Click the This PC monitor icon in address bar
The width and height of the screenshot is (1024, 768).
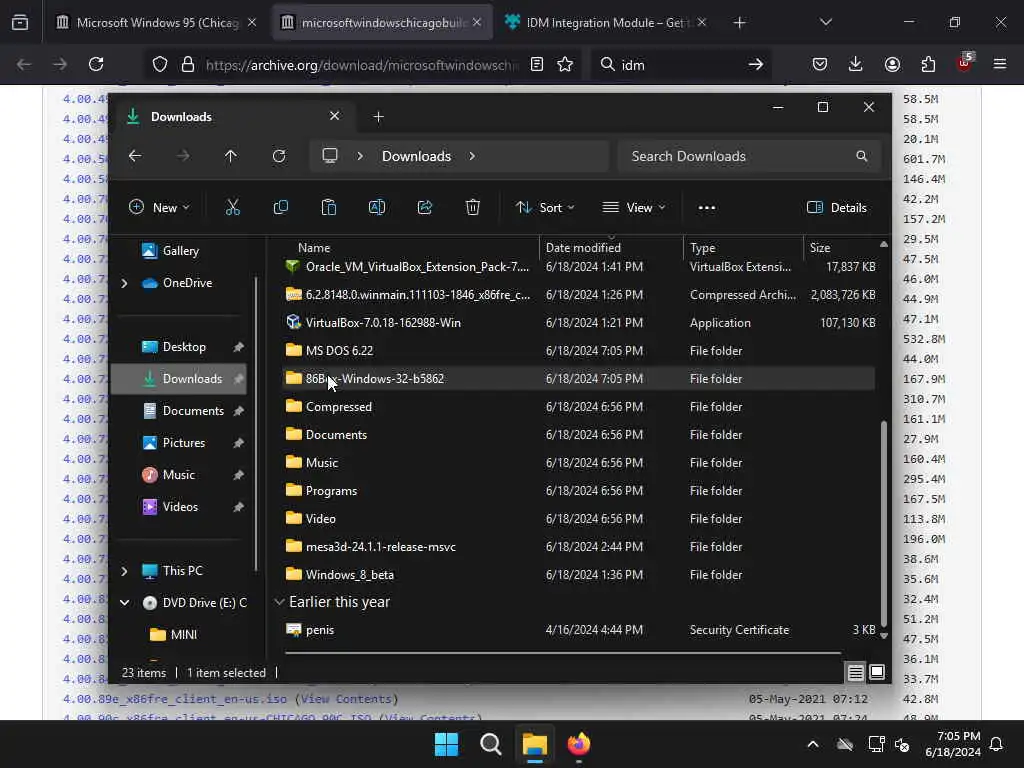point(330,156)
